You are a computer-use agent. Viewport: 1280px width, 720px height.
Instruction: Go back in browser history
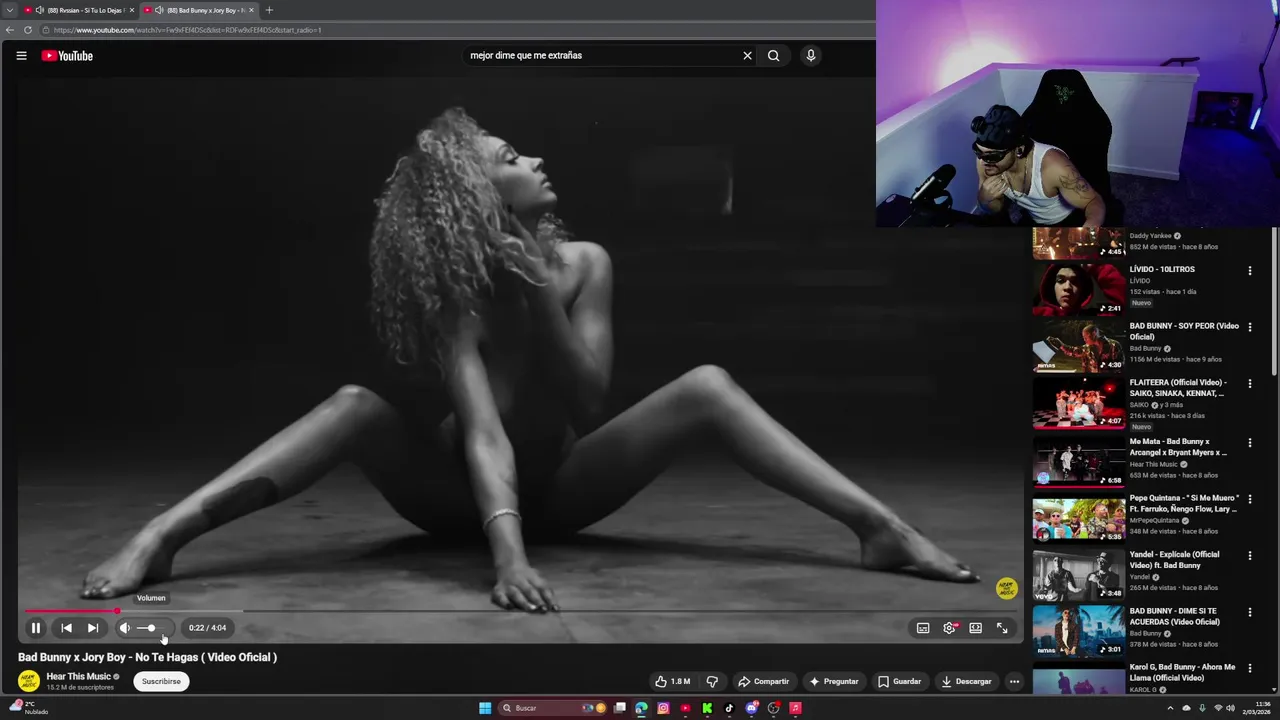(x=10, y=30)
